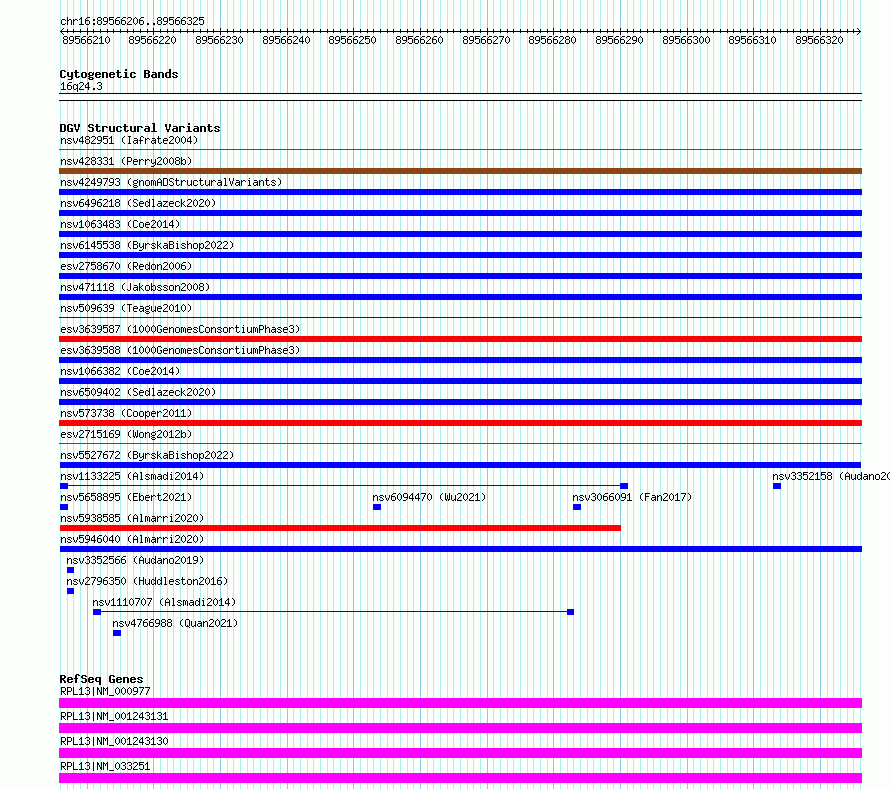Click the RPL13|NM_000977 gene label
890x789 pixels.
tap(105, 691)
